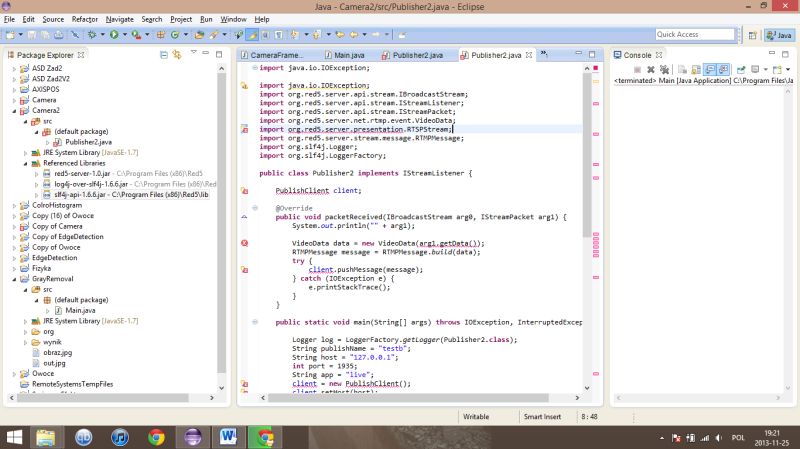Run the program with green Run icon
Image resolution: width=800 pixels, height=449 pixels.
pyautogui.click(x=114, y=35)
